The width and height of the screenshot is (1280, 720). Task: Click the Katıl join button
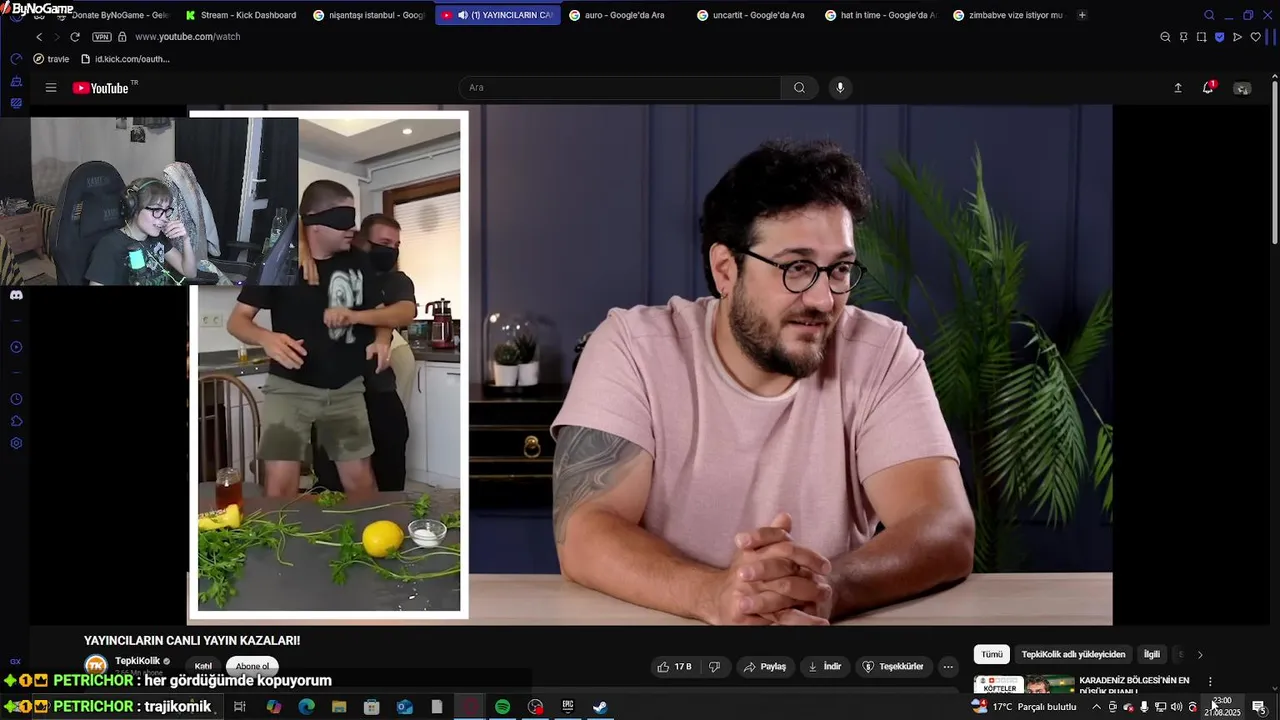click(203, 666)
